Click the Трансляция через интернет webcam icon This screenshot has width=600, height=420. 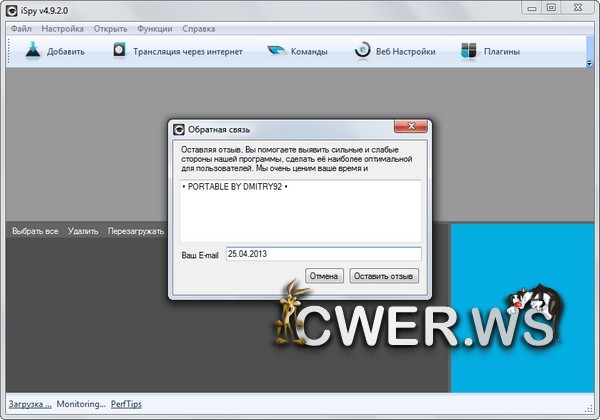click(119, 50)
